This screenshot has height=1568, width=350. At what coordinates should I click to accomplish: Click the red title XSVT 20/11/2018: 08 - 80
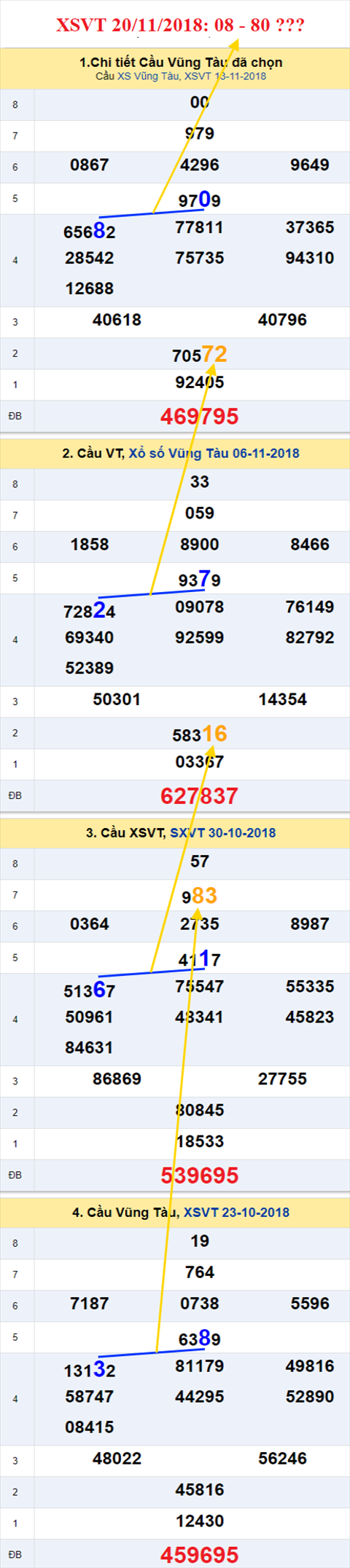click(x=180, y=25)
